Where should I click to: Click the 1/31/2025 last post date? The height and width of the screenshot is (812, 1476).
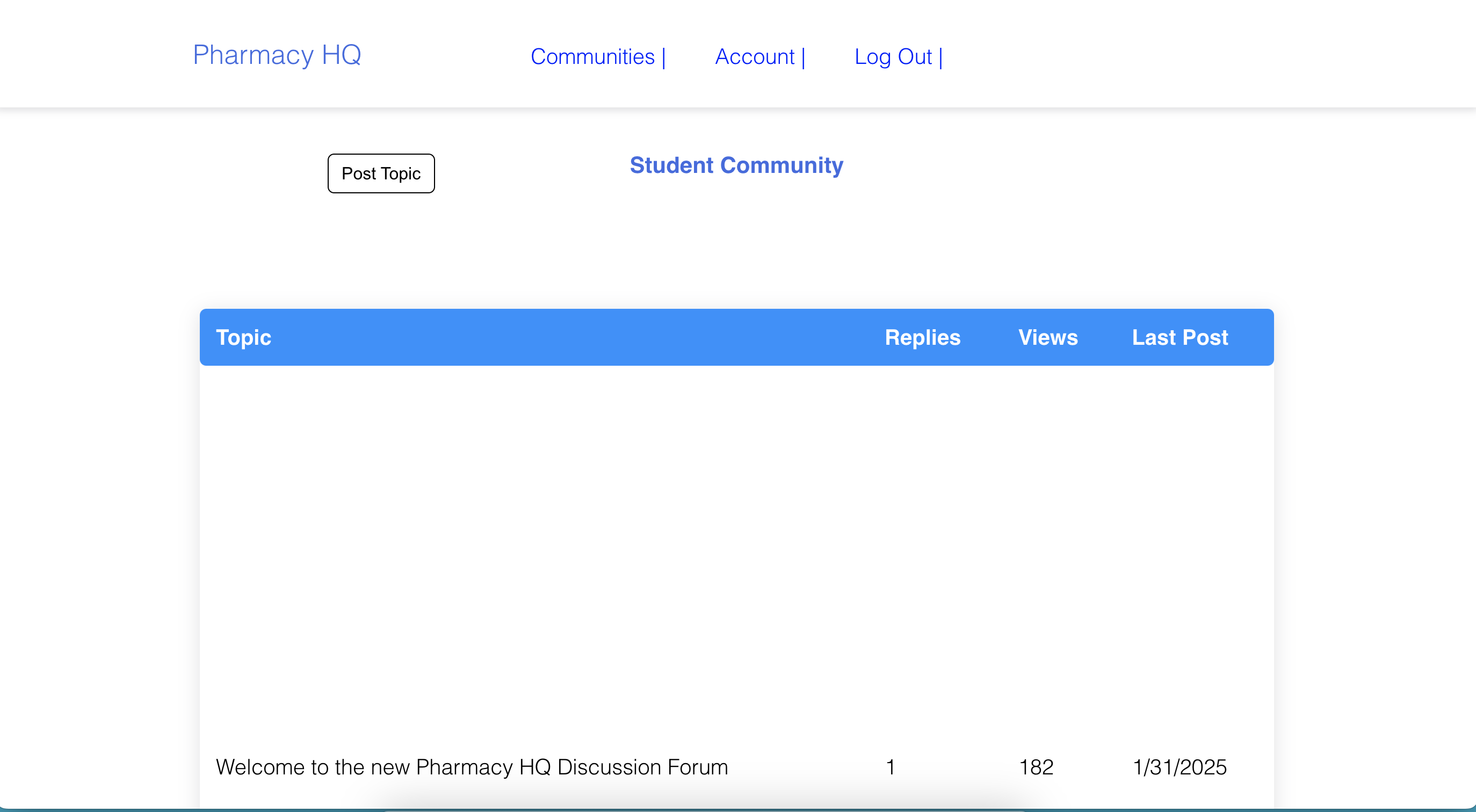1180,767
